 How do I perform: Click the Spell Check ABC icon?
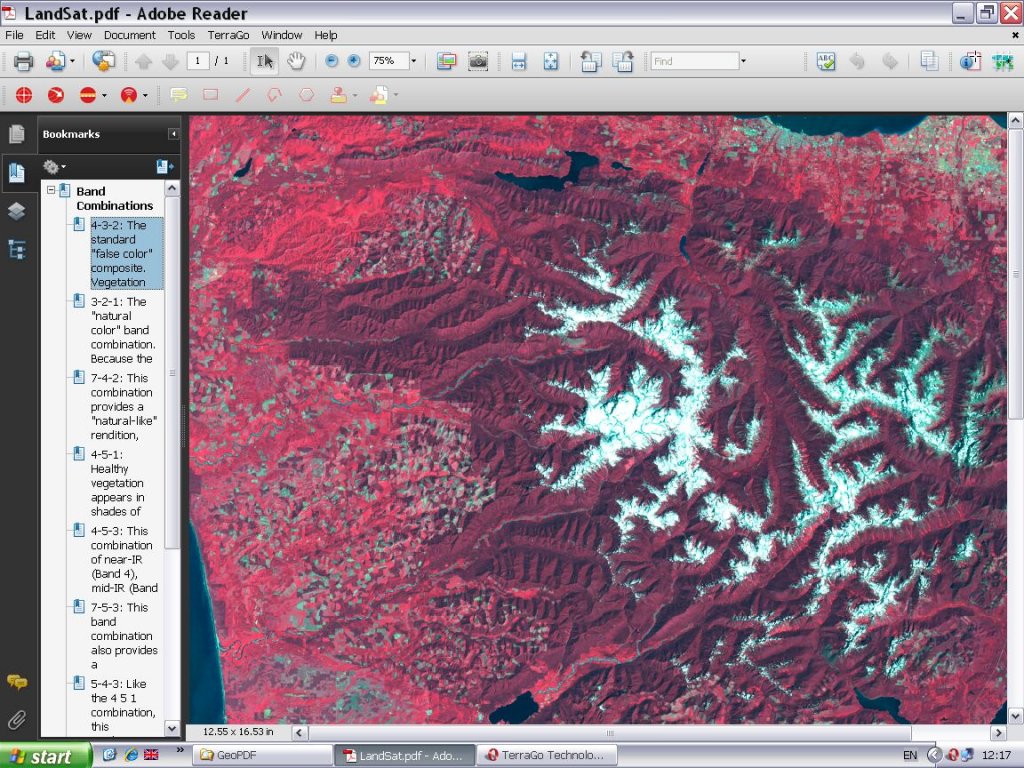(x=825, y=61)
